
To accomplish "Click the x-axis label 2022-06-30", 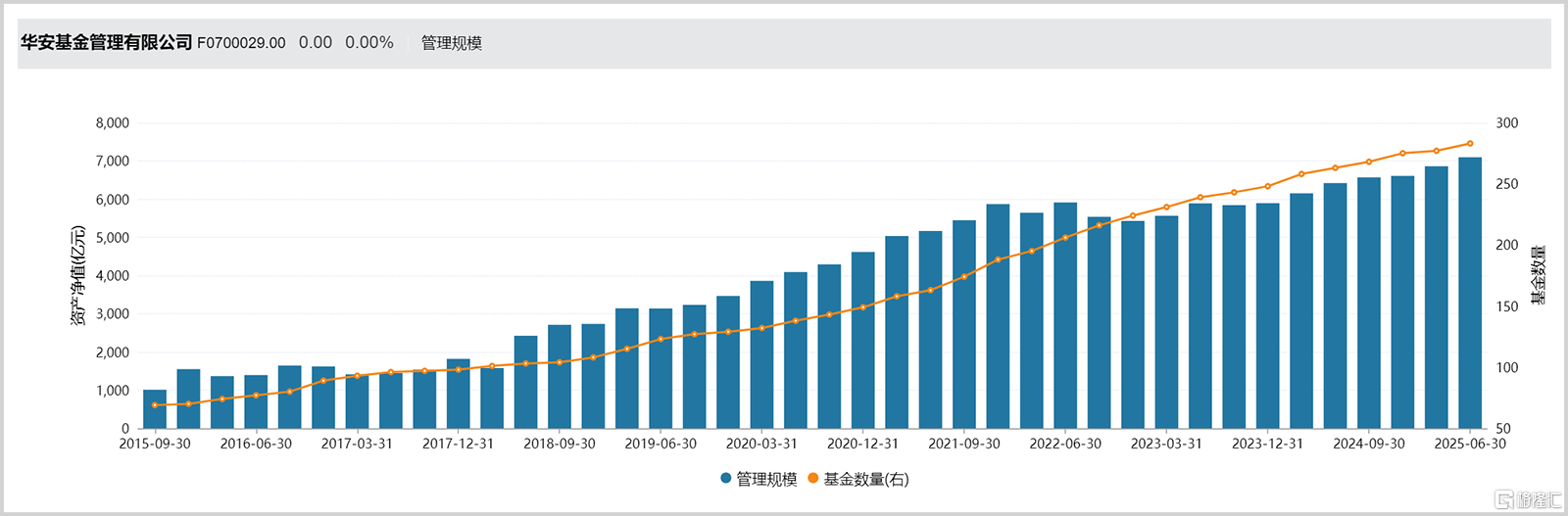I will 1065,444.
